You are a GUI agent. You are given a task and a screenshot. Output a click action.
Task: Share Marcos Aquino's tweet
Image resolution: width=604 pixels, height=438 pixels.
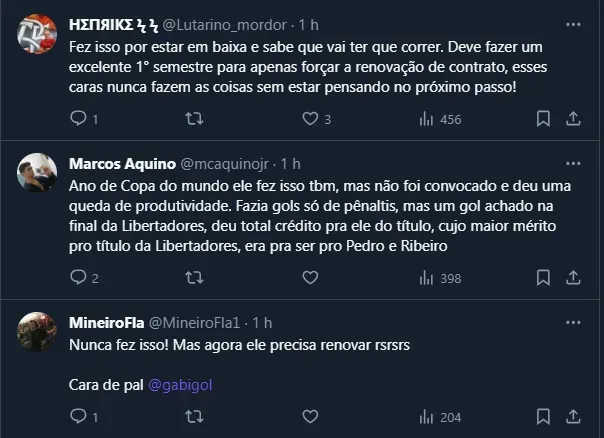pyautogui.click(x=573, y=278)
